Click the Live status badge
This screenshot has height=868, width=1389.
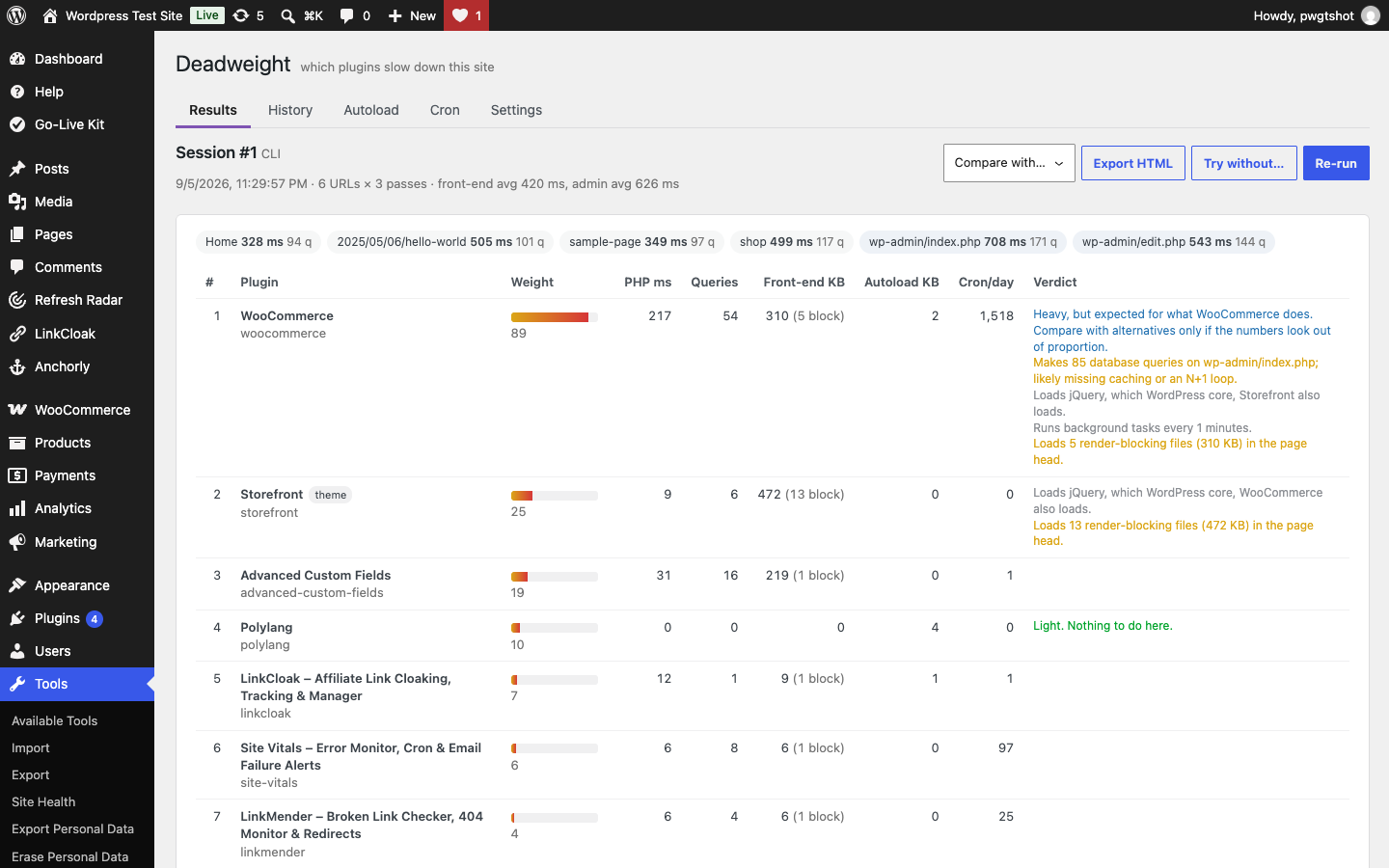click(x=207, y=15)
